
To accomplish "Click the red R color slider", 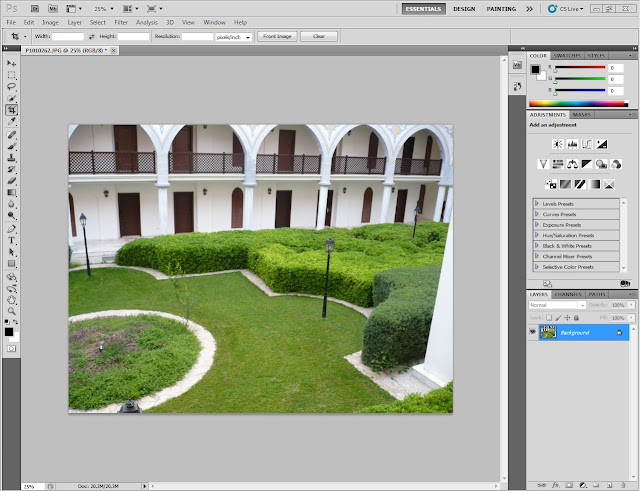I will (580, 67).
